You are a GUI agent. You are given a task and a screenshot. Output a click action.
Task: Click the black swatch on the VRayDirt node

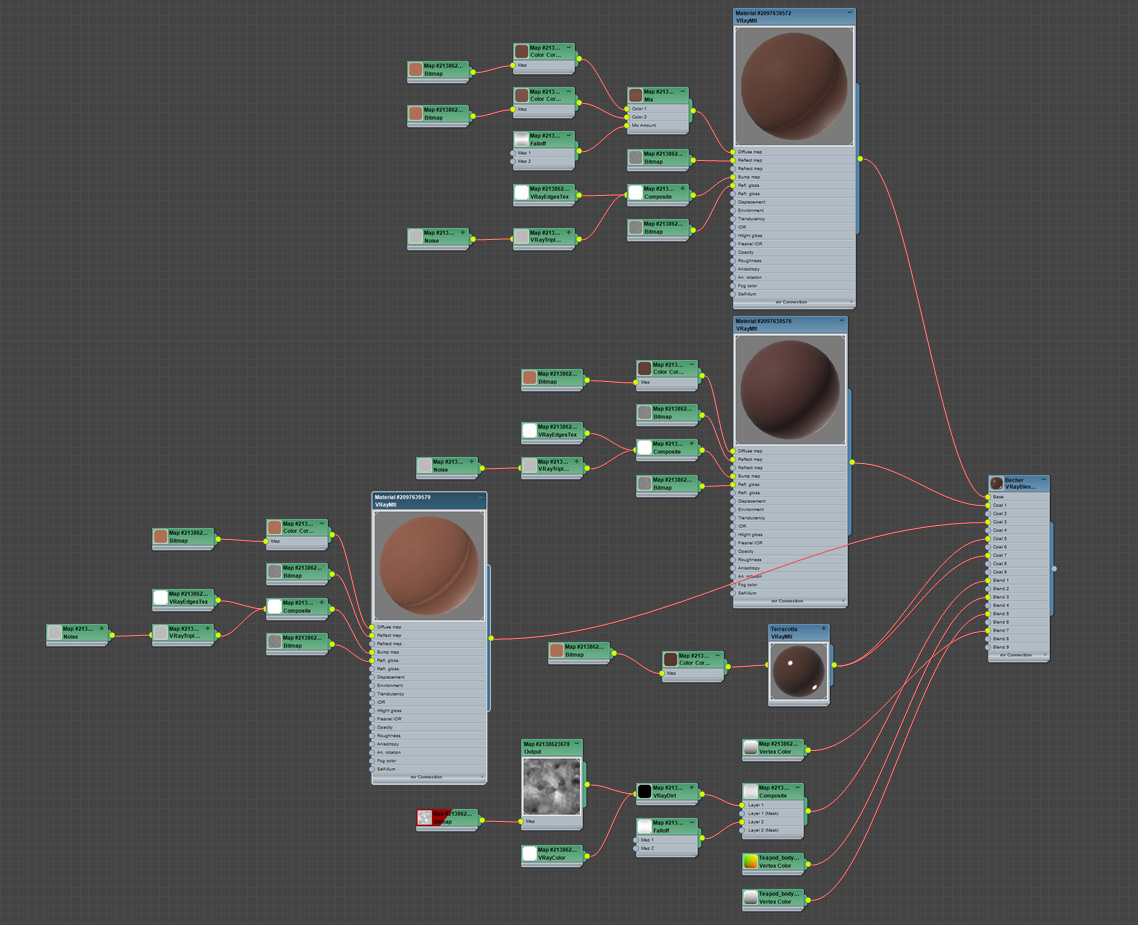644,791
